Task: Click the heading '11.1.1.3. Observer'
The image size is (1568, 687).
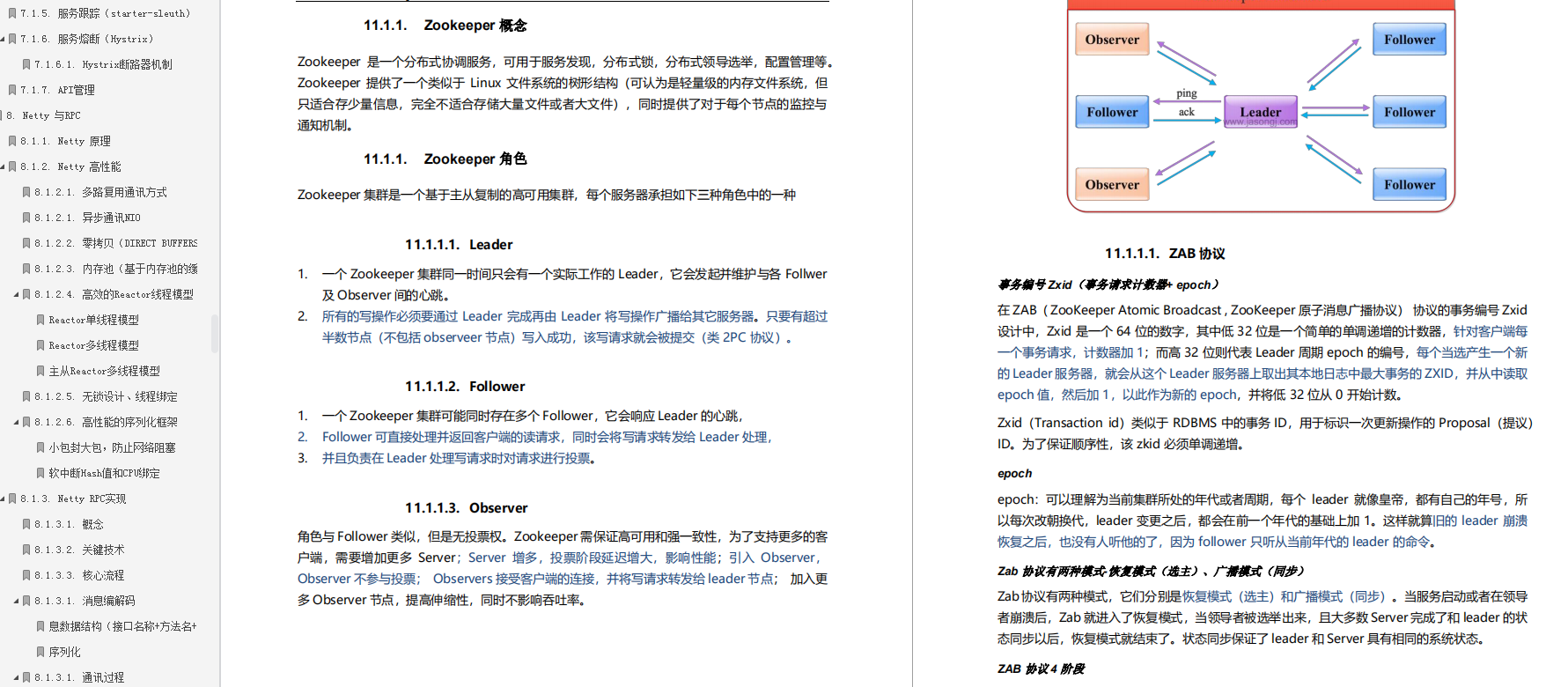Action: click(x=467, y=508)
